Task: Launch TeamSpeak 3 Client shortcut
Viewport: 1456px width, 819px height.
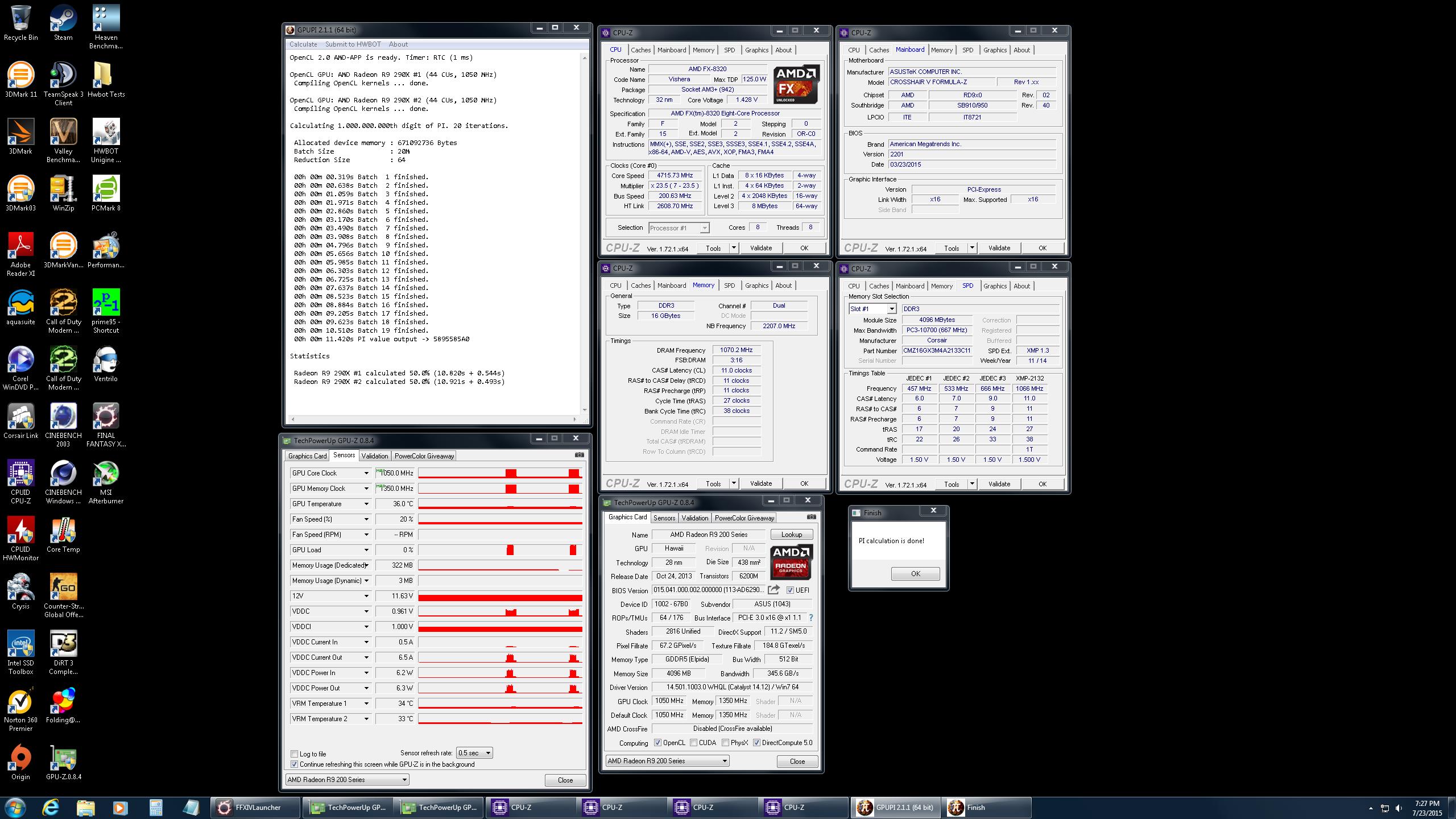Action: (63, 84)
